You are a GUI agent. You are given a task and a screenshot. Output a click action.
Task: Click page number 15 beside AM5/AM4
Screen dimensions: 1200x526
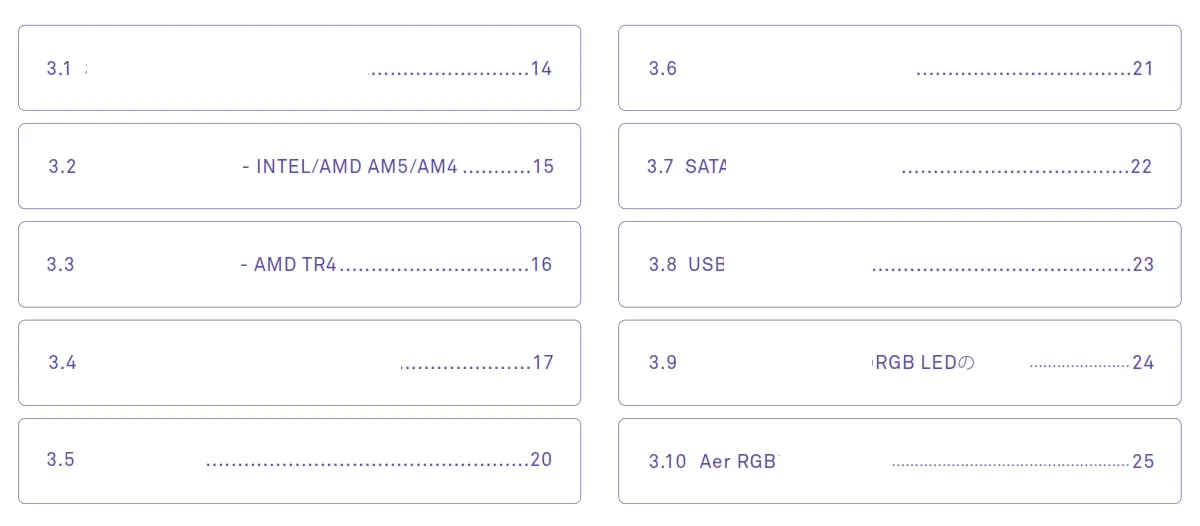(543, 167)
